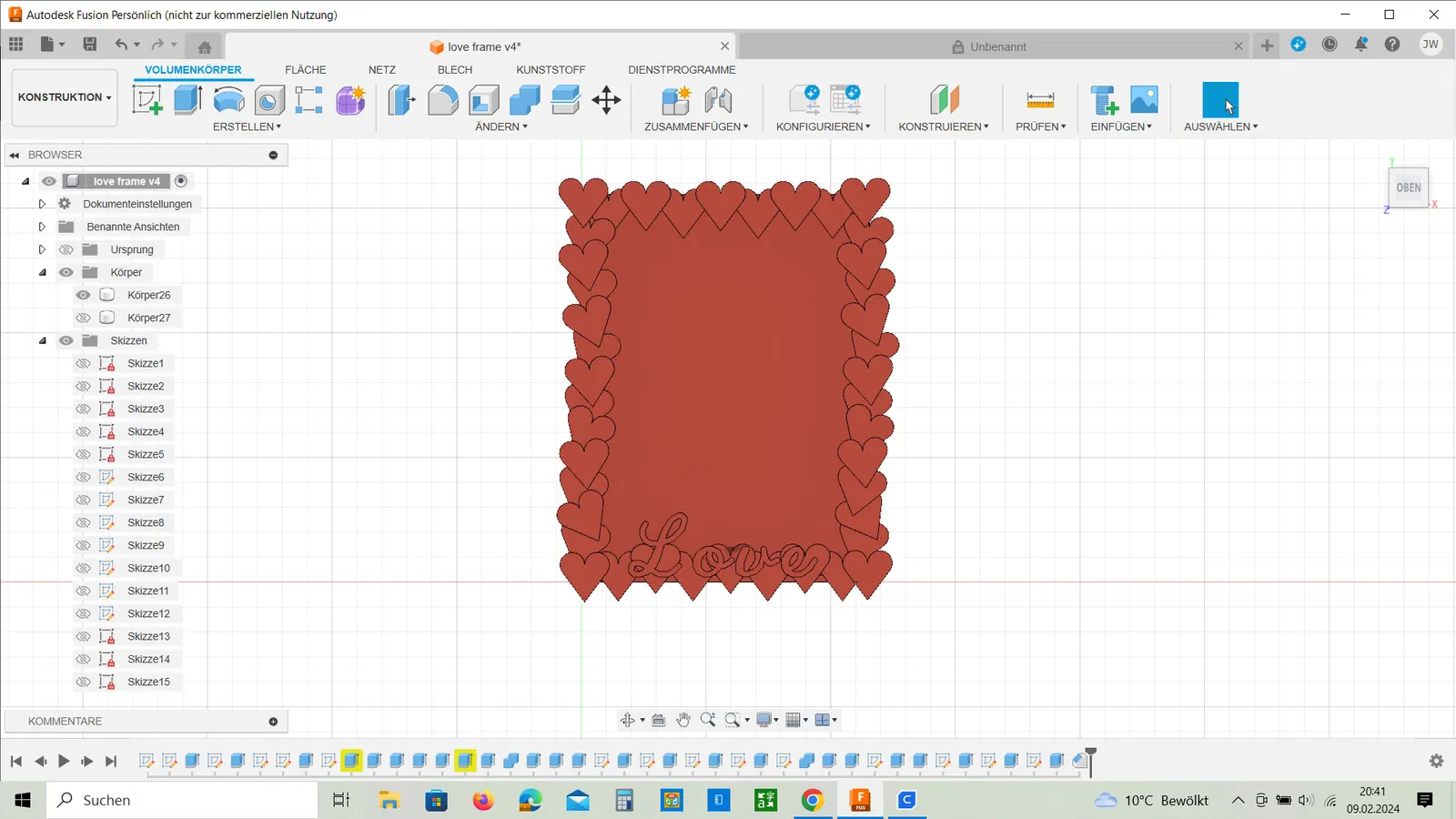Screen dimensions: 1456x819
Task: Add a new design tab with plus
Action: tap(1267, 45)
